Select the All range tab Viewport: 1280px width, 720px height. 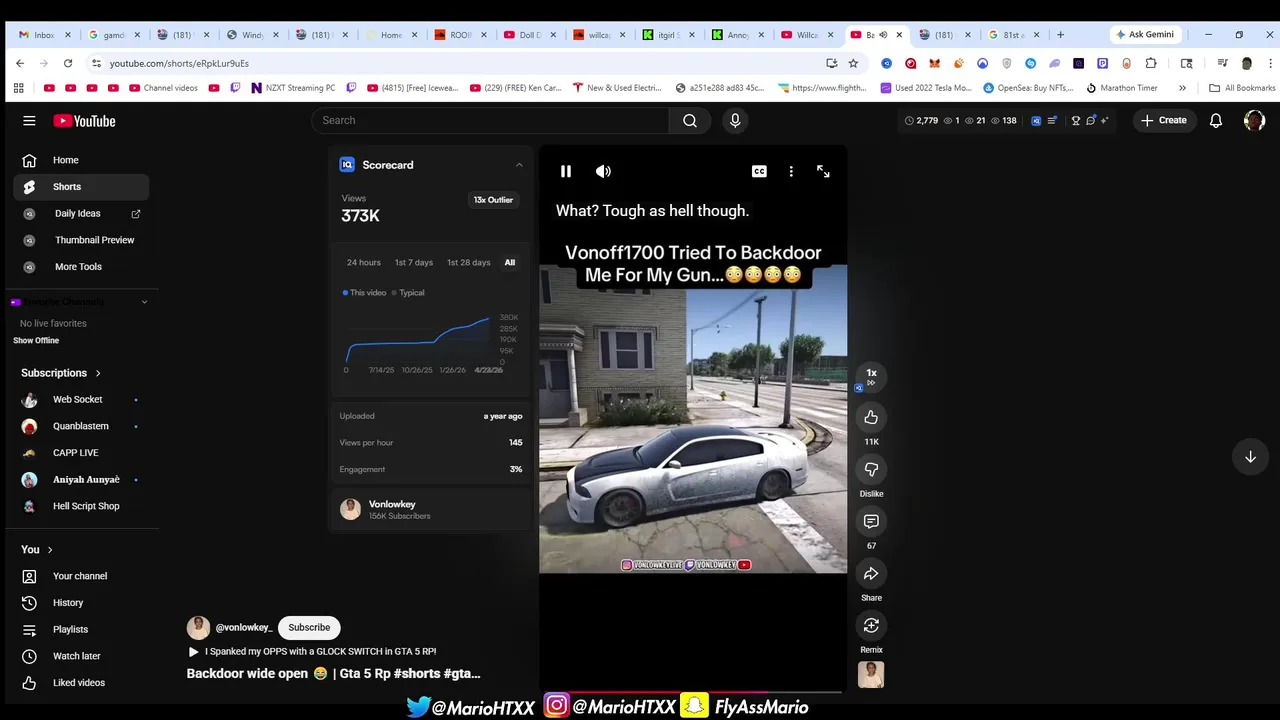pyautogui.click(x=510, y=262)
